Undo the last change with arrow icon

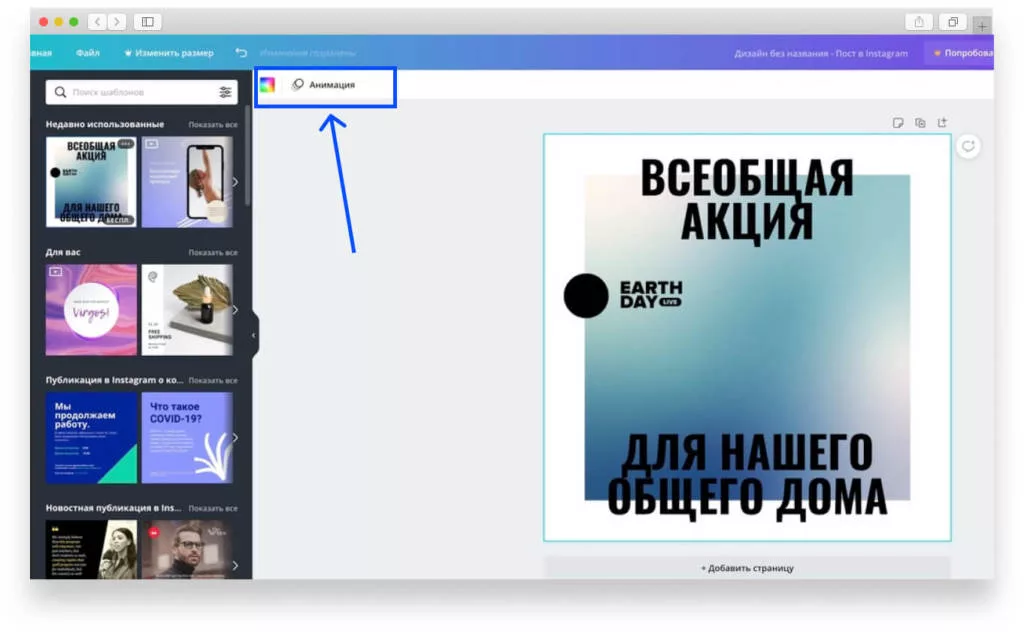(x=241, y=53)
